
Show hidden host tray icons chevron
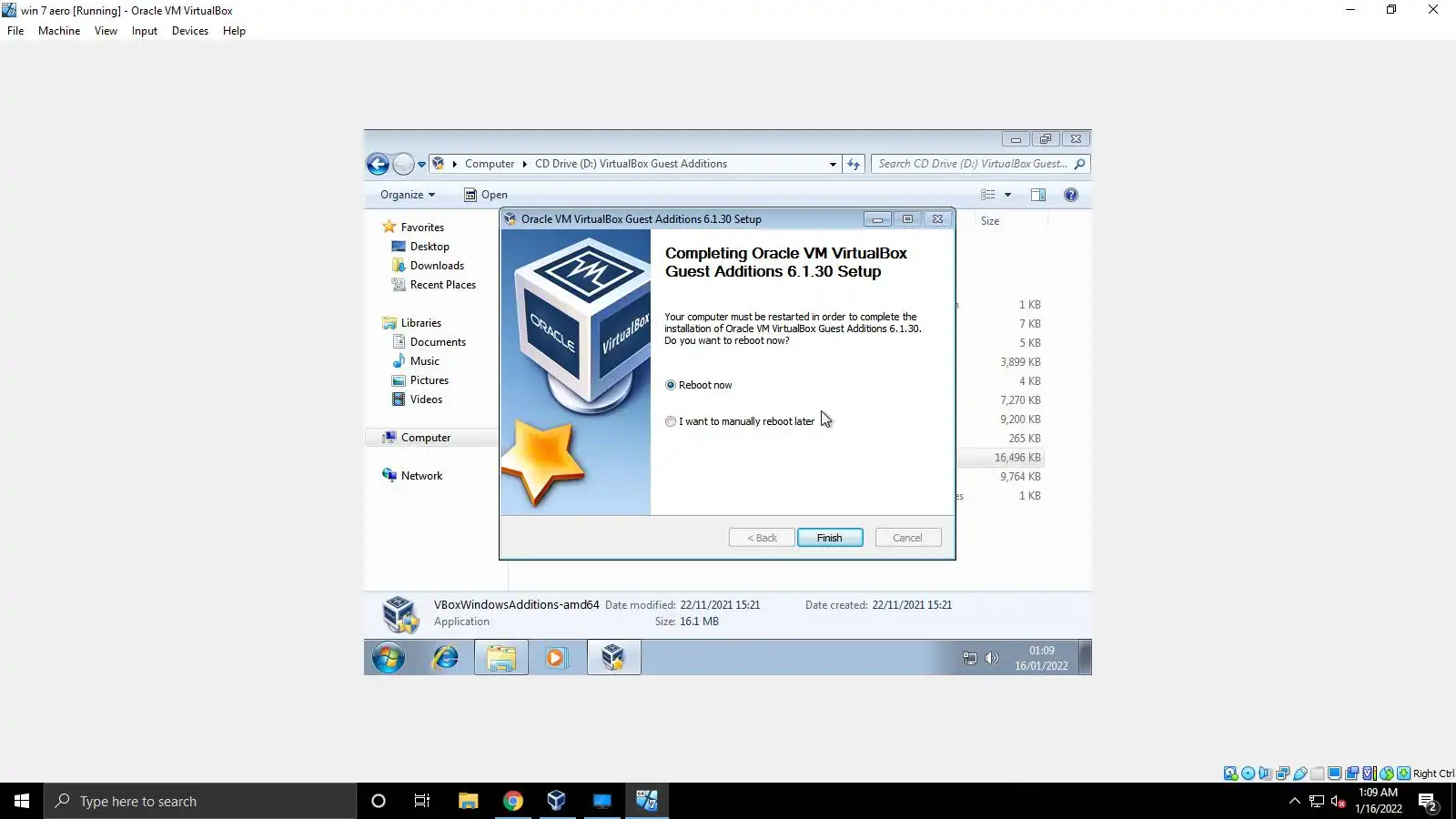[x=1294, y=801]
